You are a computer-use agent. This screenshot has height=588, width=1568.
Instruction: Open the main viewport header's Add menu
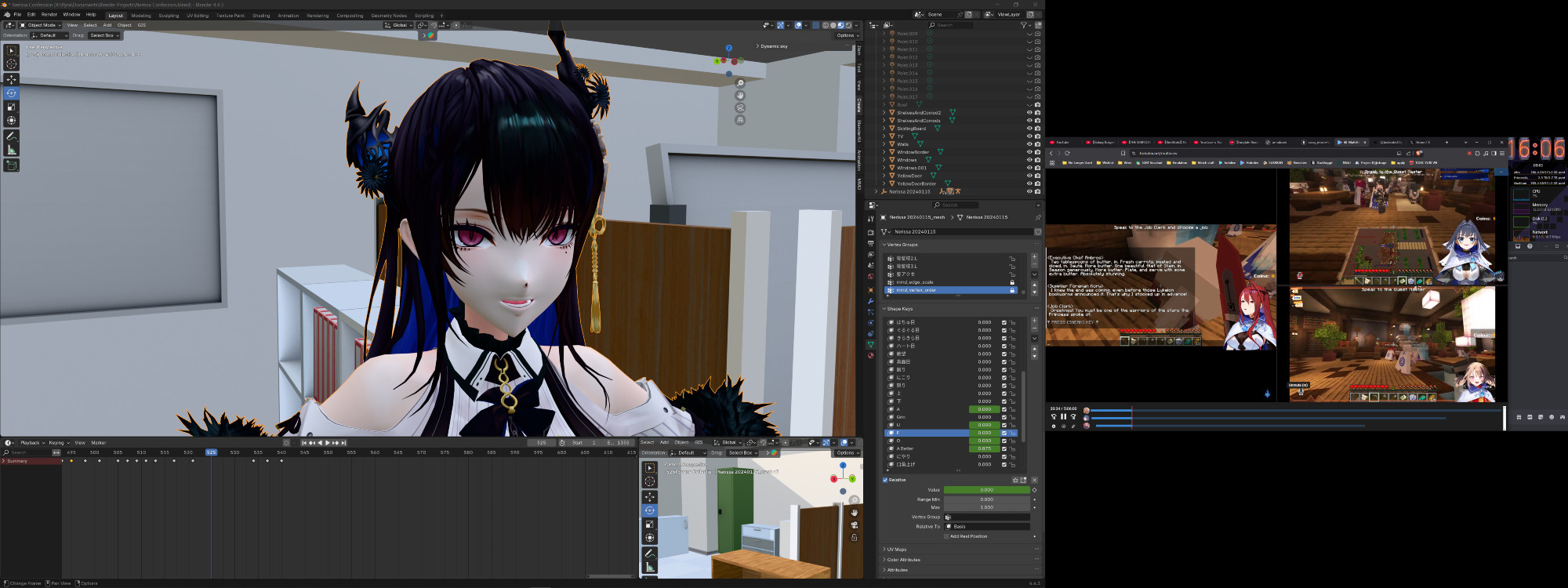coord(107,25)
